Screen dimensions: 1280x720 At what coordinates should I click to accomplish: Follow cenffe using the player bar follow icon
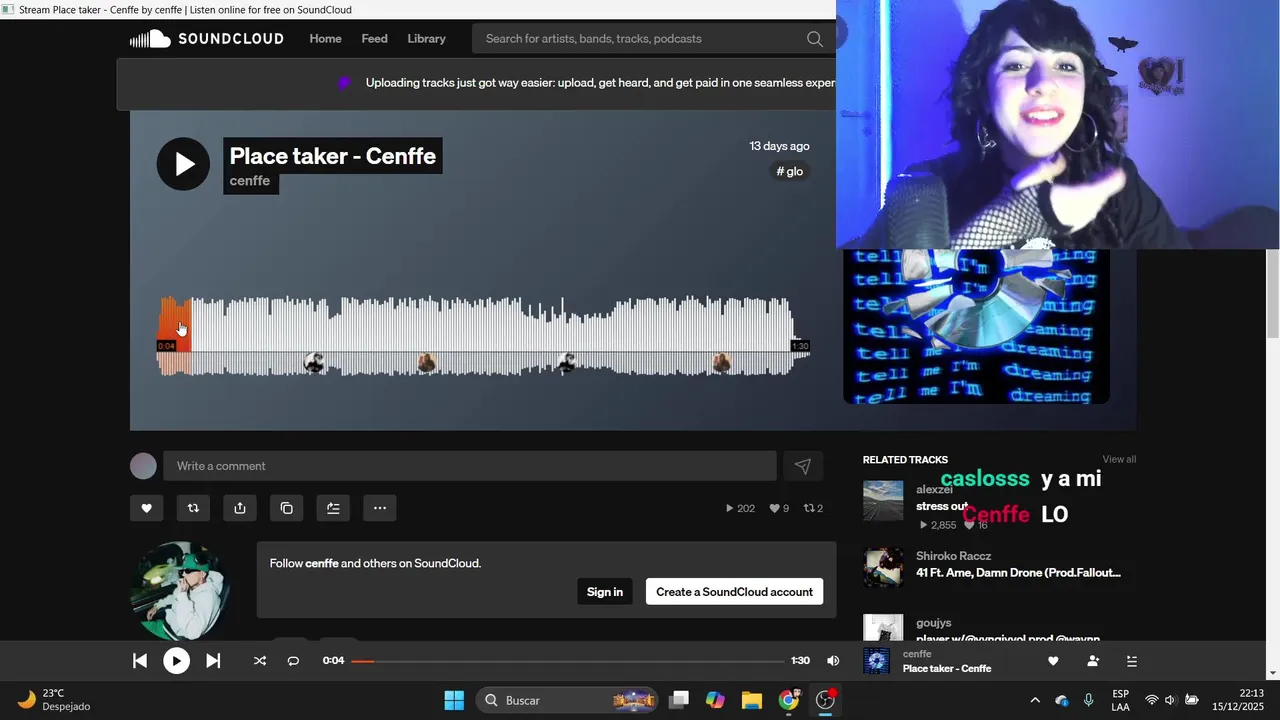[1093, 661]
